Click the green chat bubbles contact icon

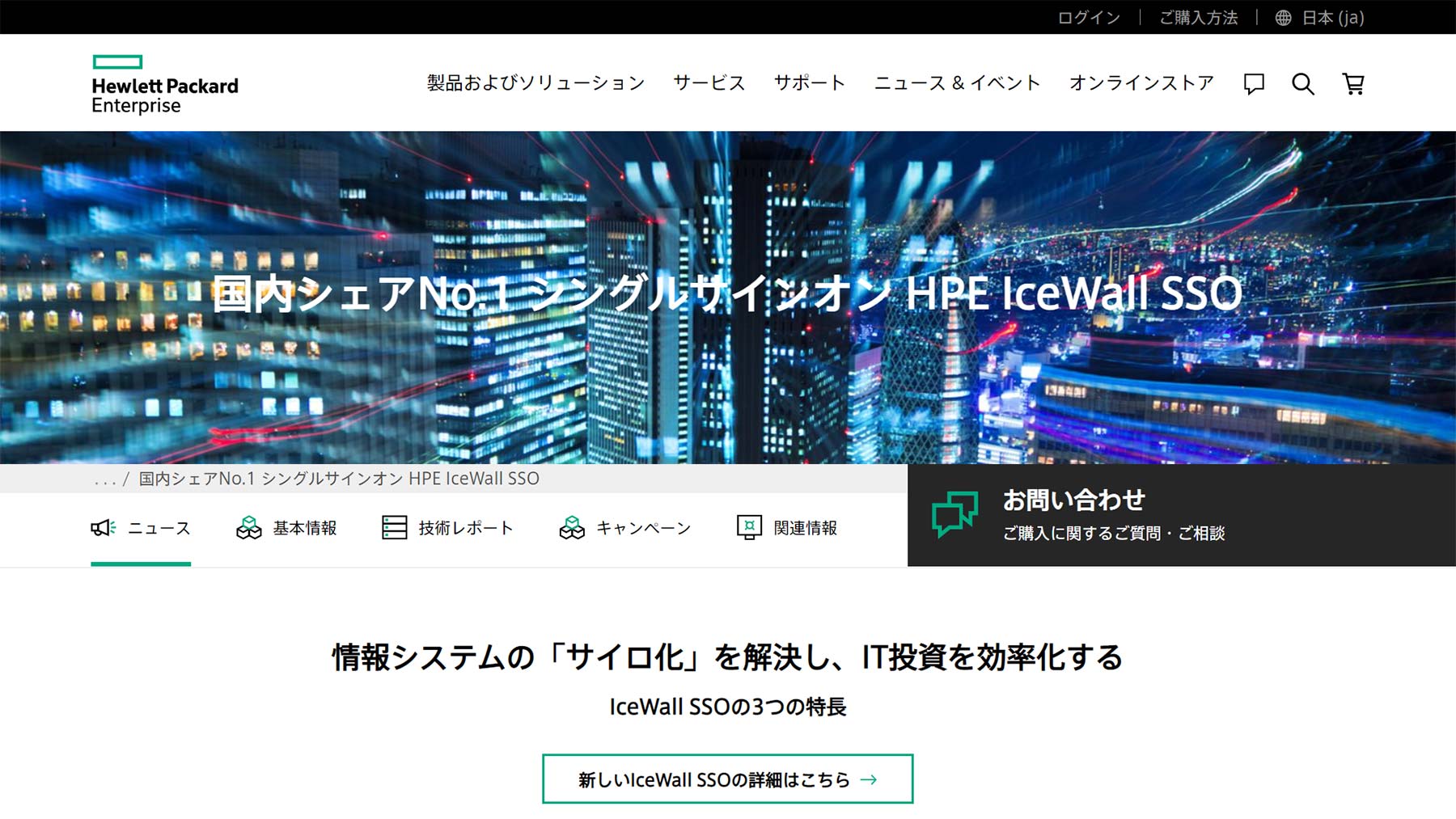pyautogui.click(x=954, y=514)
